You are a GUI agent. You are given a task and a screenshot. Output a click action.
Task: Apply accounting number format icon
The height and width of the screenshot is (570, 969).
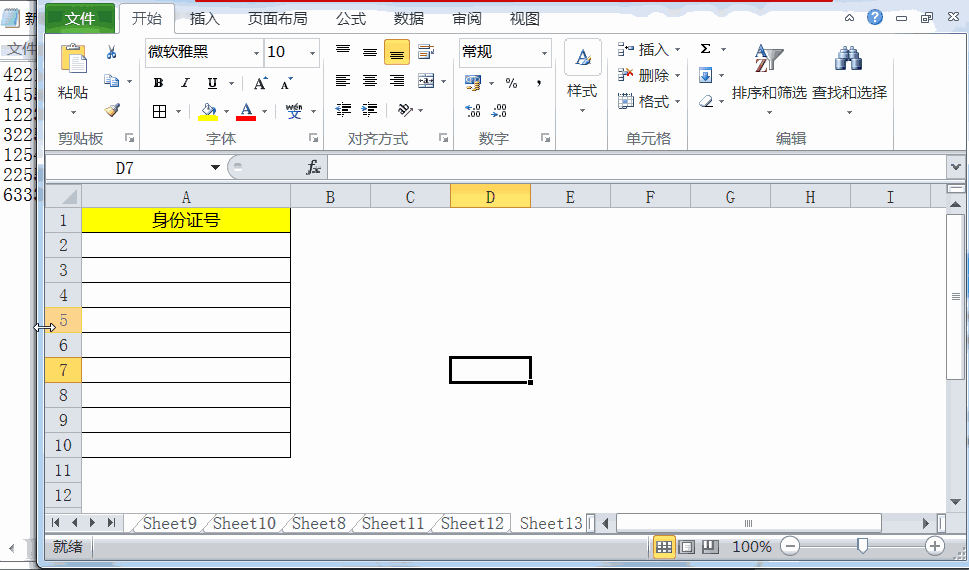click(473, 82)
